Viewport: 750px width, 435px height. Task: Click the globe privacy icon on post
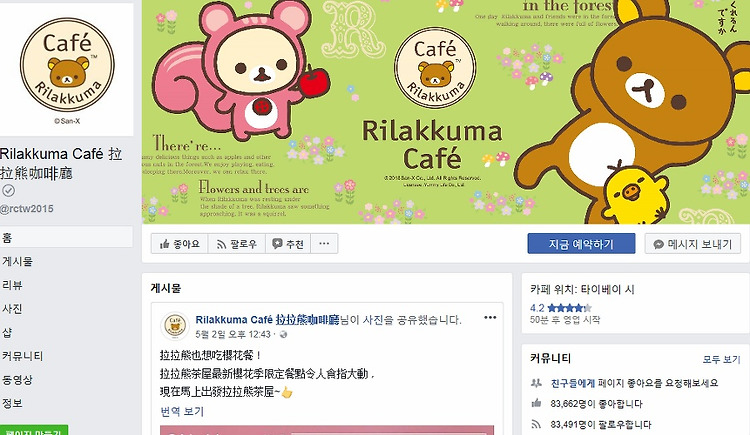point(283,335)
